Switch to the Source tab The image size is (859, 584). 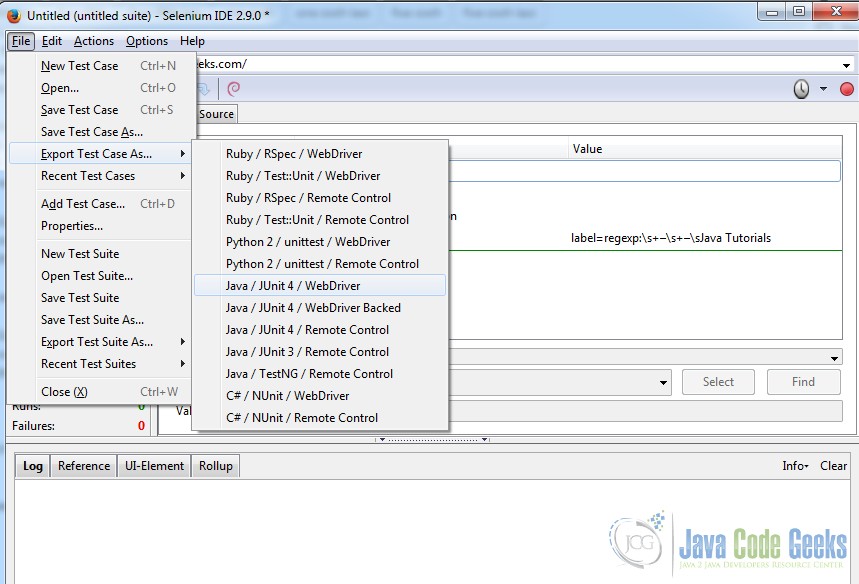click(216, 114)
